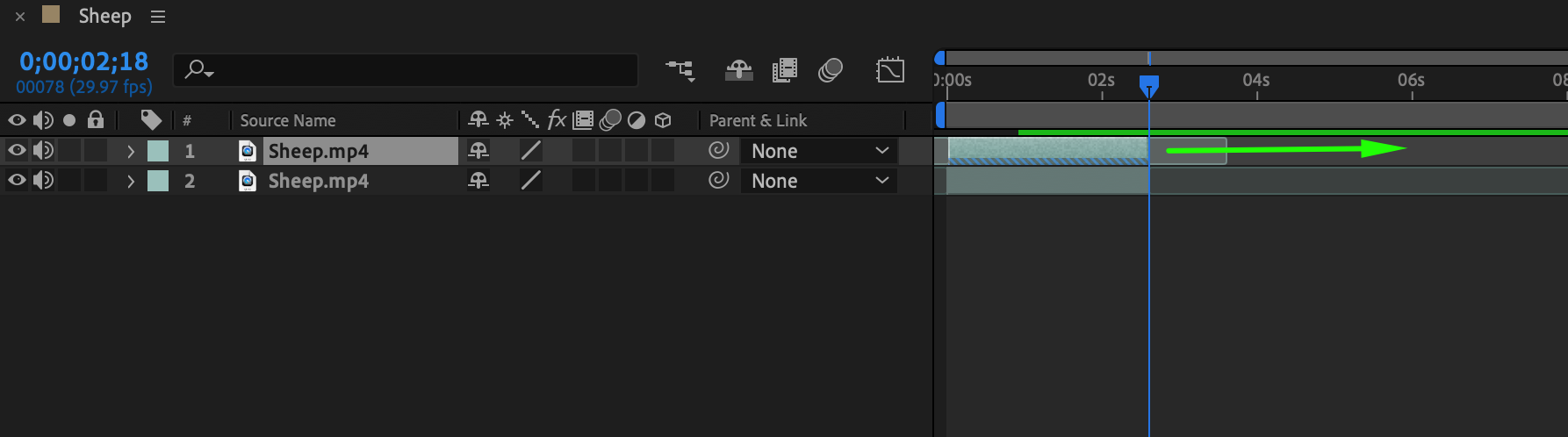Open Parent dropdown for layer 1
The image size is (1568, 437).
(818, 151)
